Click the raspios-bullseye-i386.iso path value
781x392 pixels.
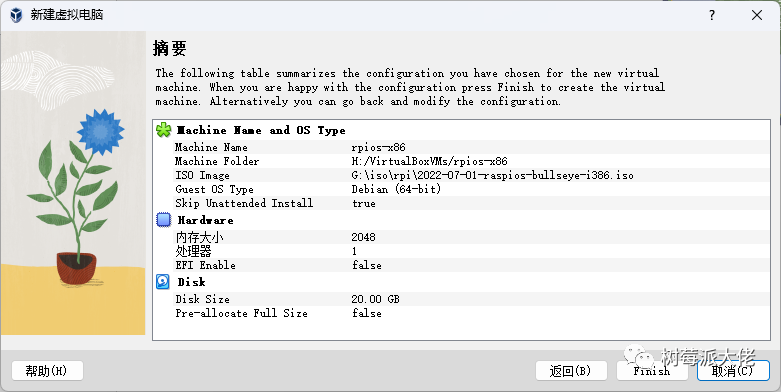point(492,175)
